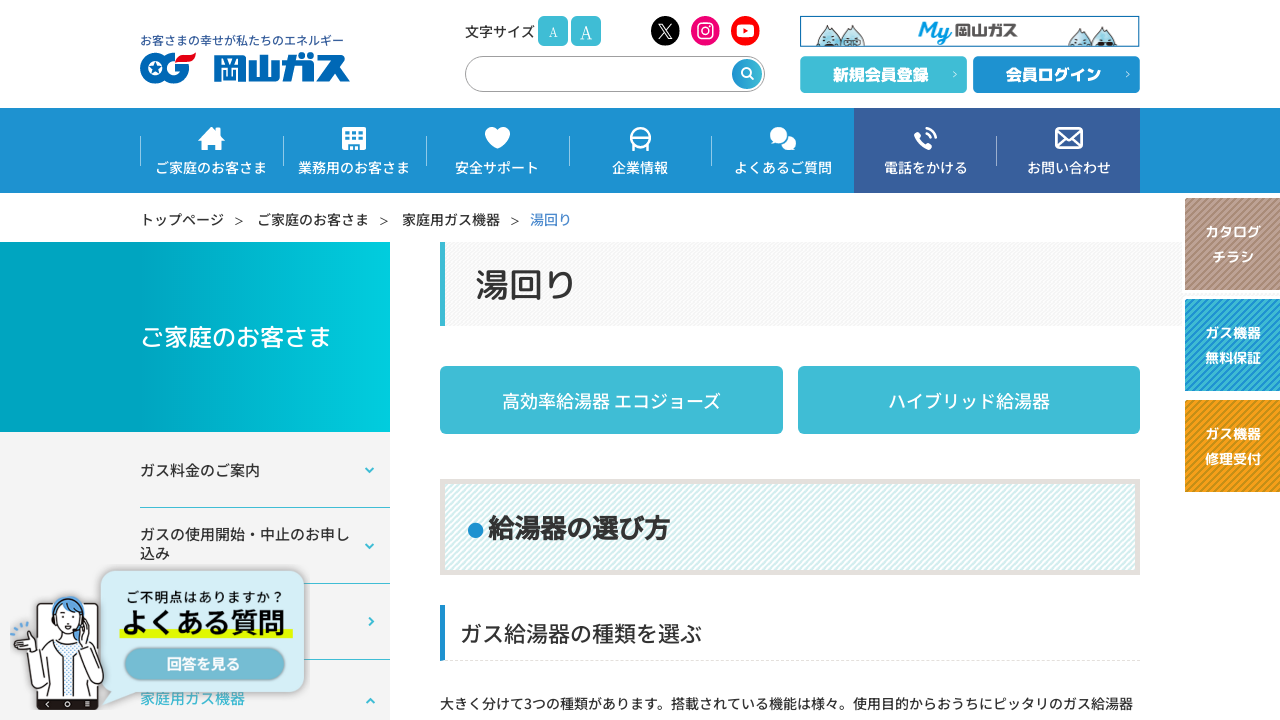Viewport: 1280px width, 720px height.
Task: Click お問い合わせ envelope icon
Action: pos(1068,150)
